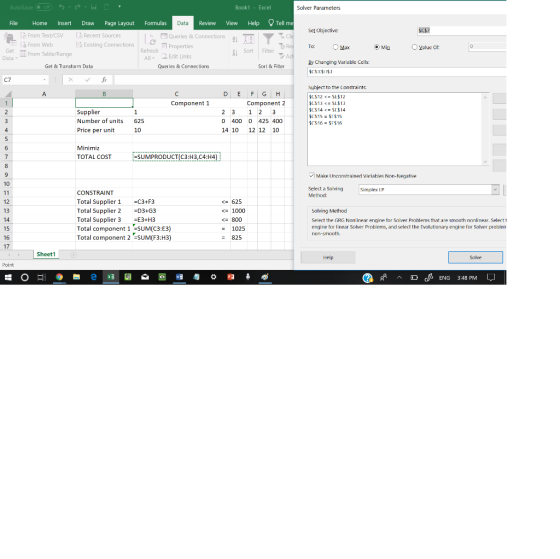
Task: Toggle the AutoSave switch
Action: (x=44, y=7)
